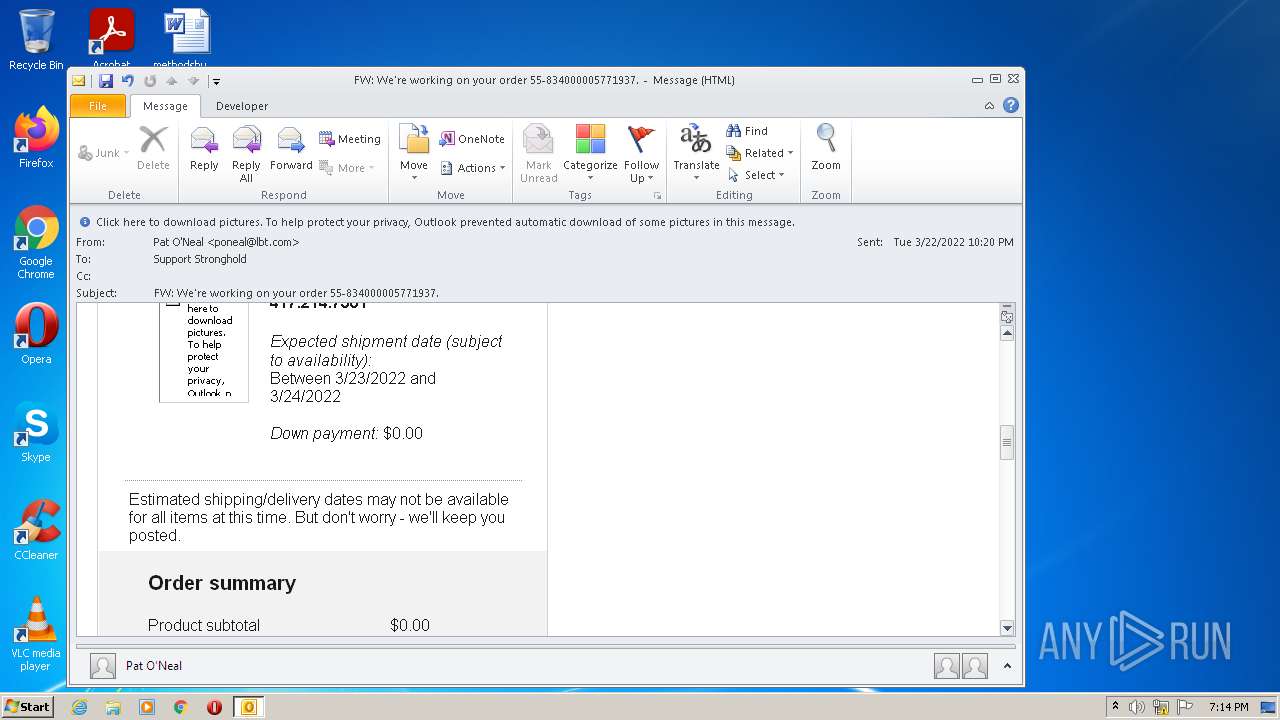This screenshot has height=720, width=1280.
Task: Click the Down payment $0.00 text
Action: (346, 433)
